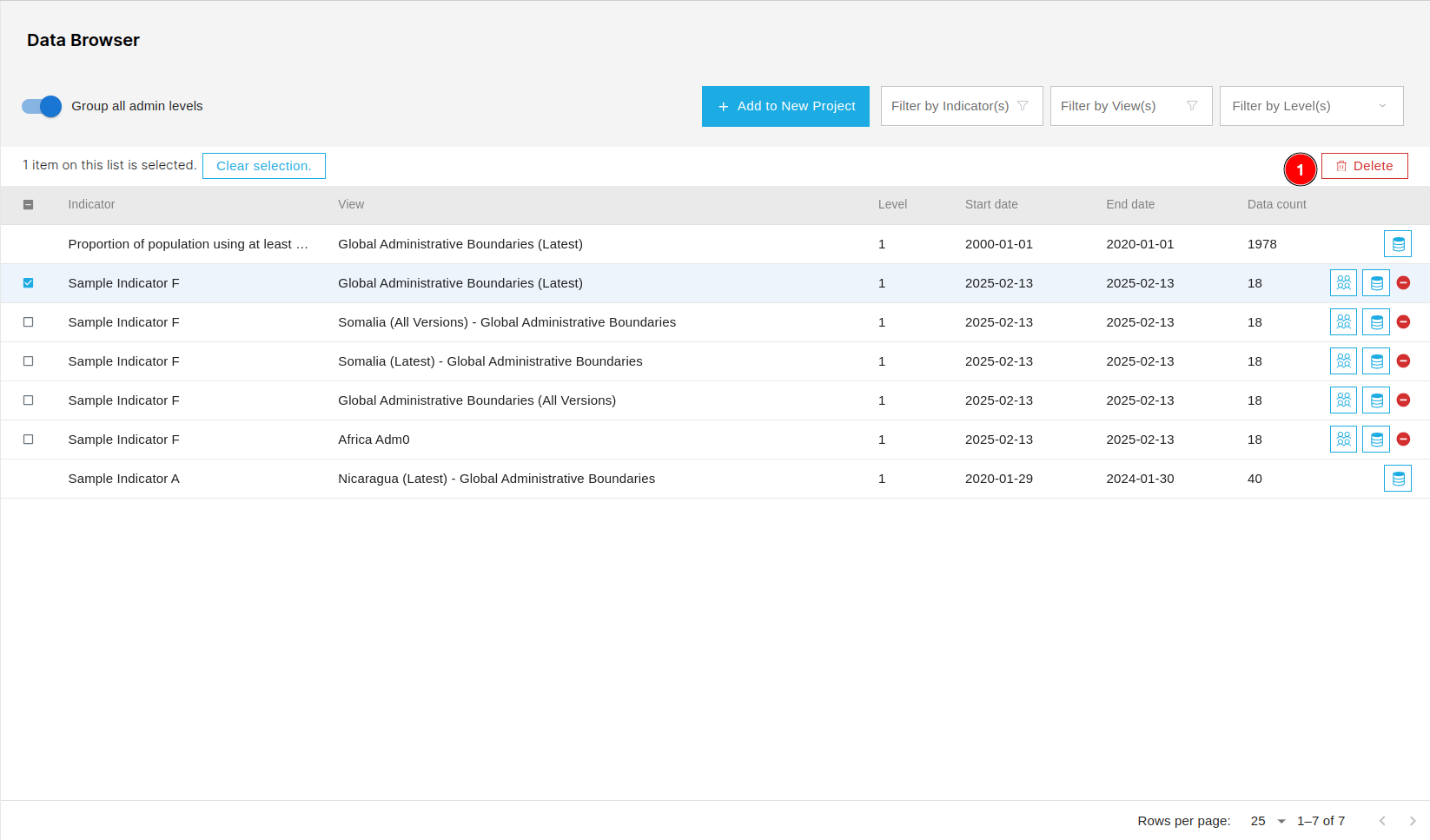Open Filter by Level(s) dropdown
The width and height of the screenshot is (1430, 840).
pyautogui.click(x=1312, y=106)
